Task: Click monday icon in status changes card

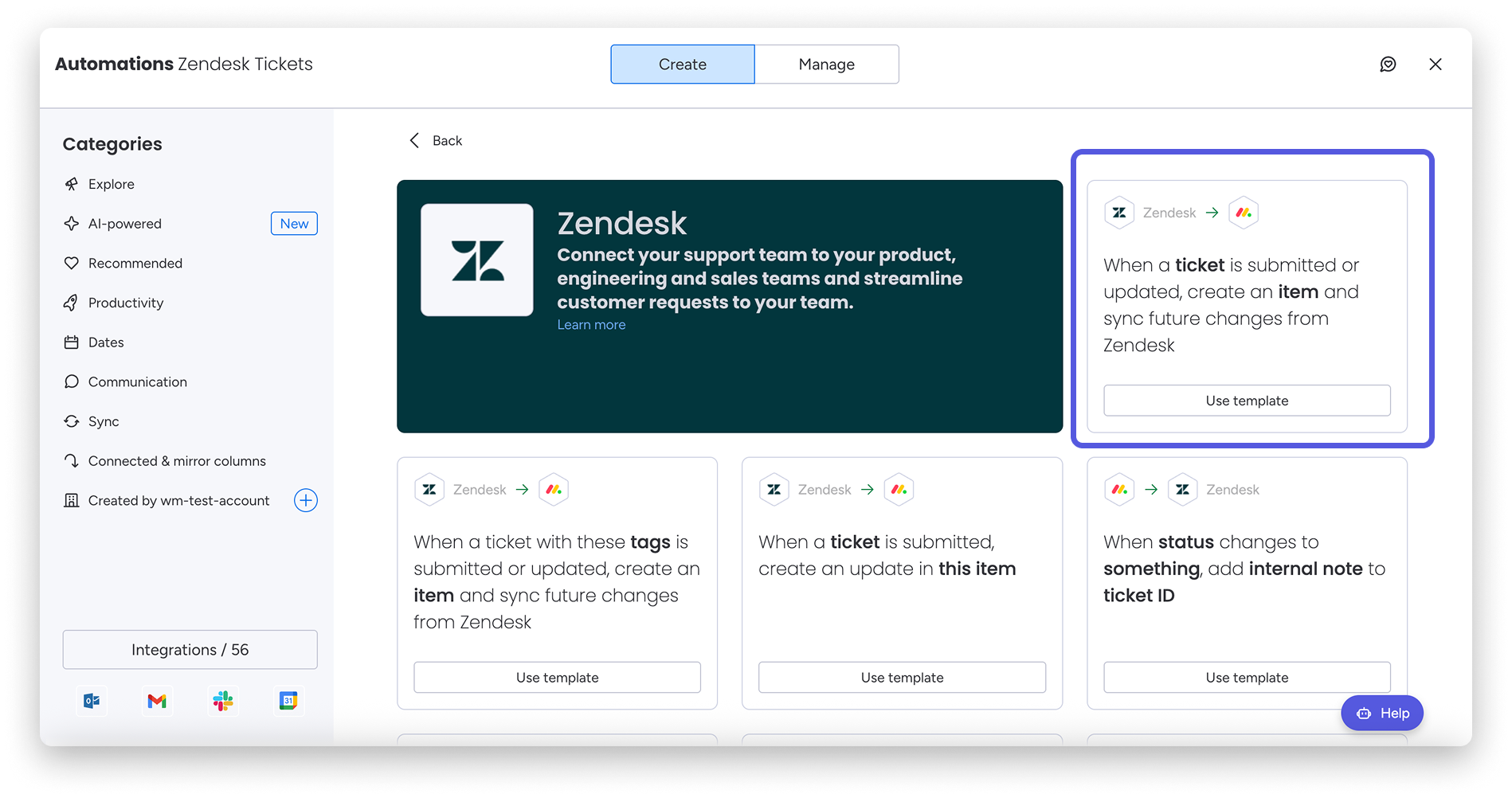Action: (1119, 490)
